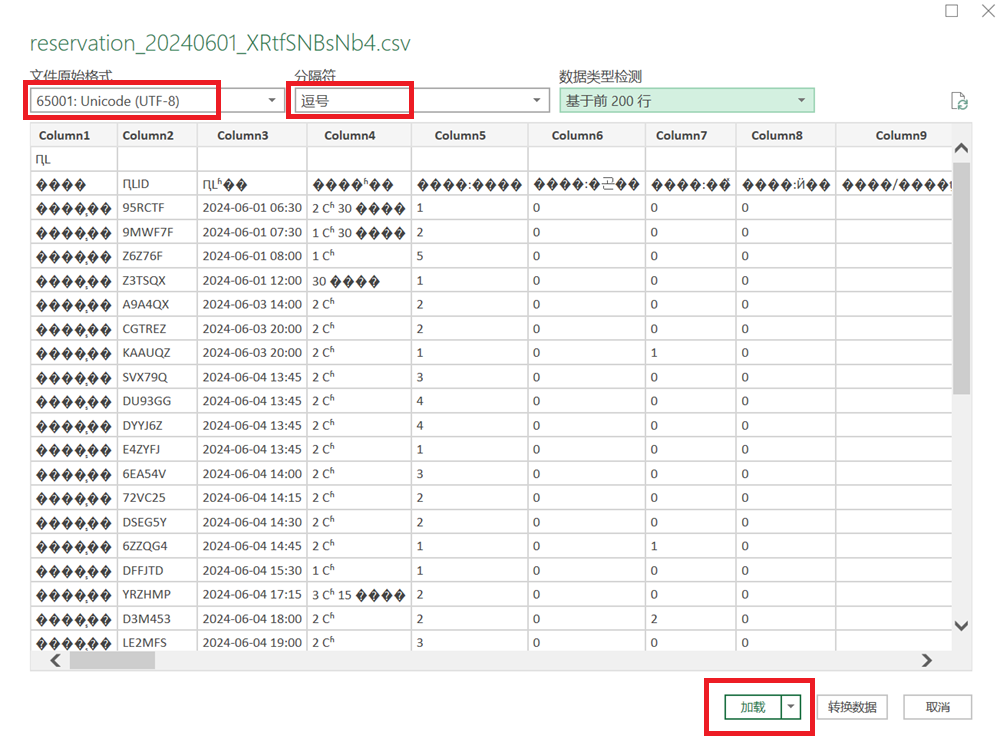
Task: Click the cell with ID 72VC25
Action: [x=157, y=498]
